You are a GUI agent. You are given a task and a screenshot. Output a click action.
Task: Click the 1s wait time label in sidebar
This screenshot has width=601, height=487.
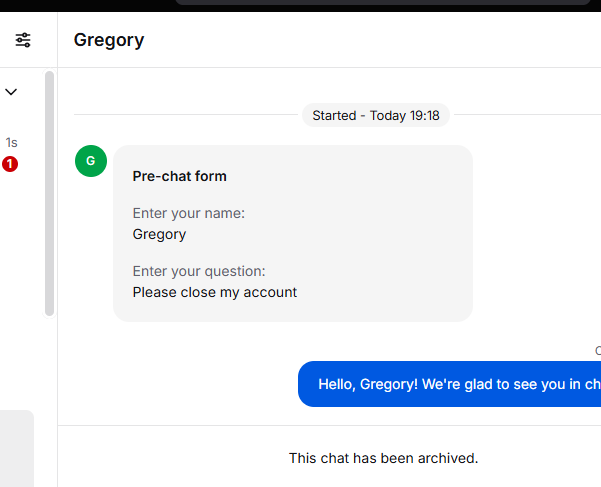point(11,143)
